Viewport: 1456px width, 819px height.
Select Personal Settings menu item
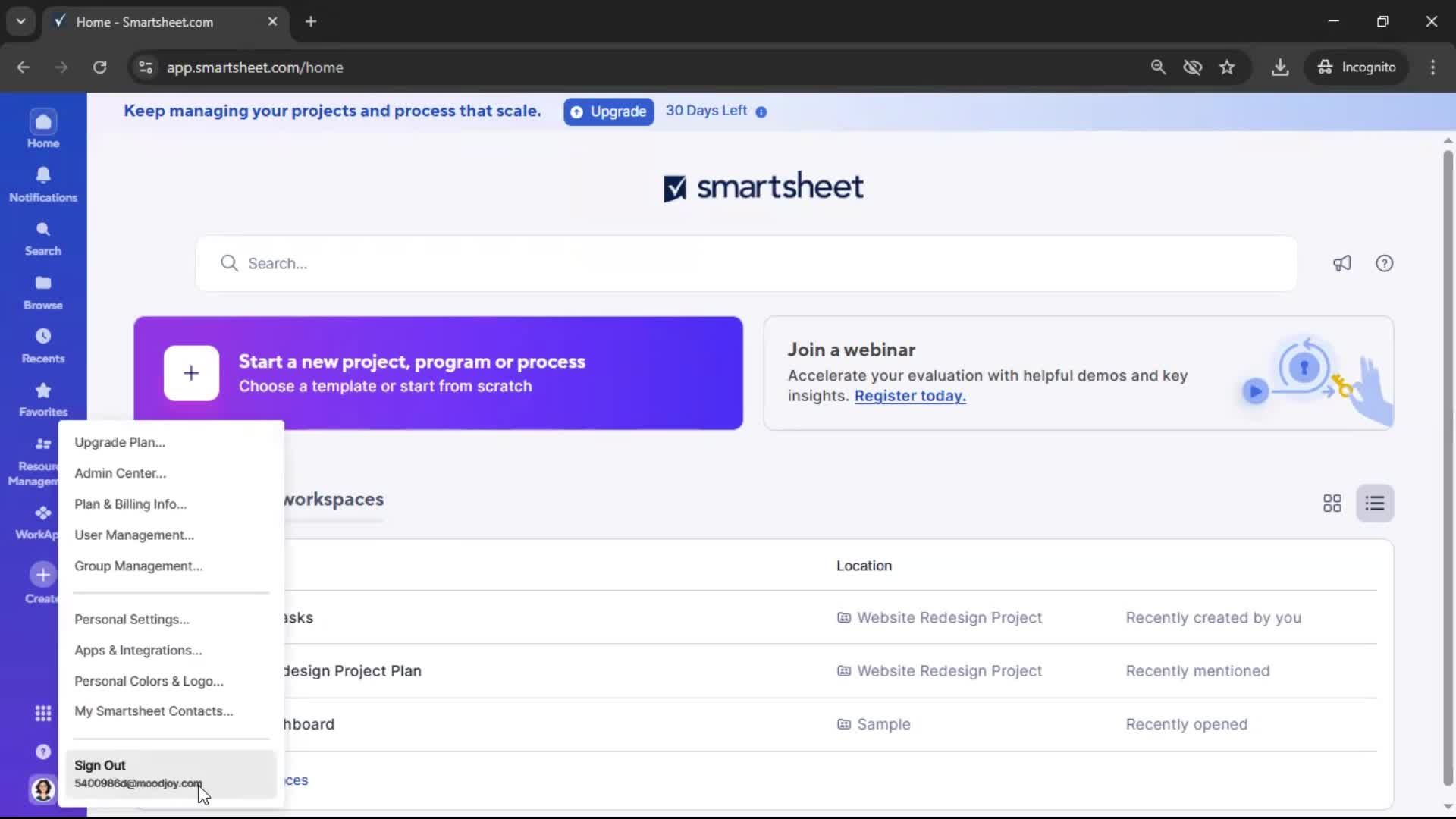pyautogui.click(x=132, y=620)
